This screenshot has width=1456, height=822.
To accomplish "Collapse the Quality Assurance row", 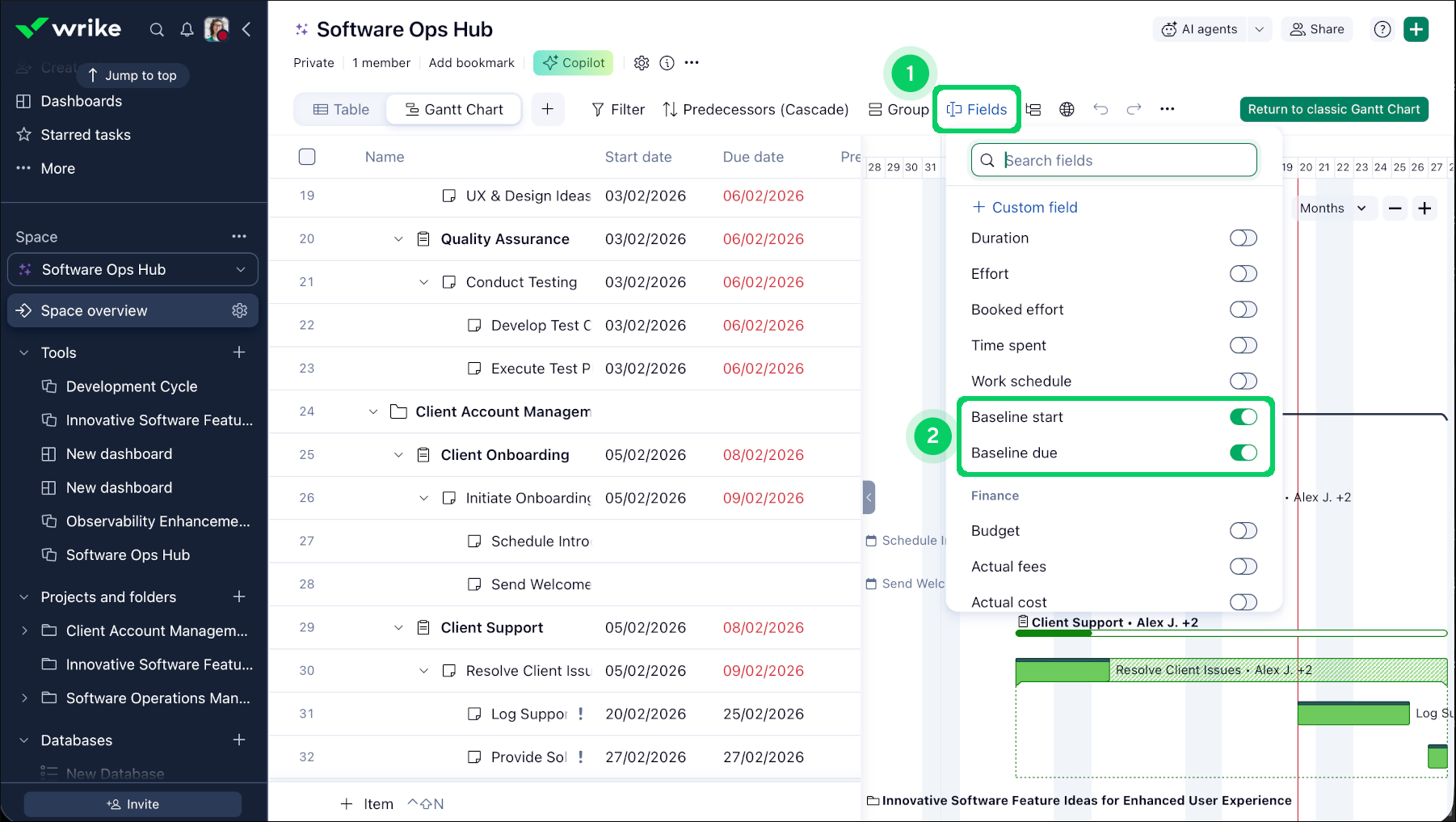I will (398, 239).
